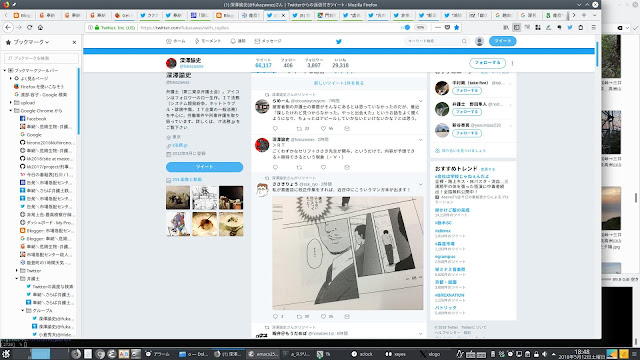Image resolution: width=640 pixels, height=360 pixels.
Task: Open direct message icon under the らめーん tweet
Action: click(x=347, y=129)
